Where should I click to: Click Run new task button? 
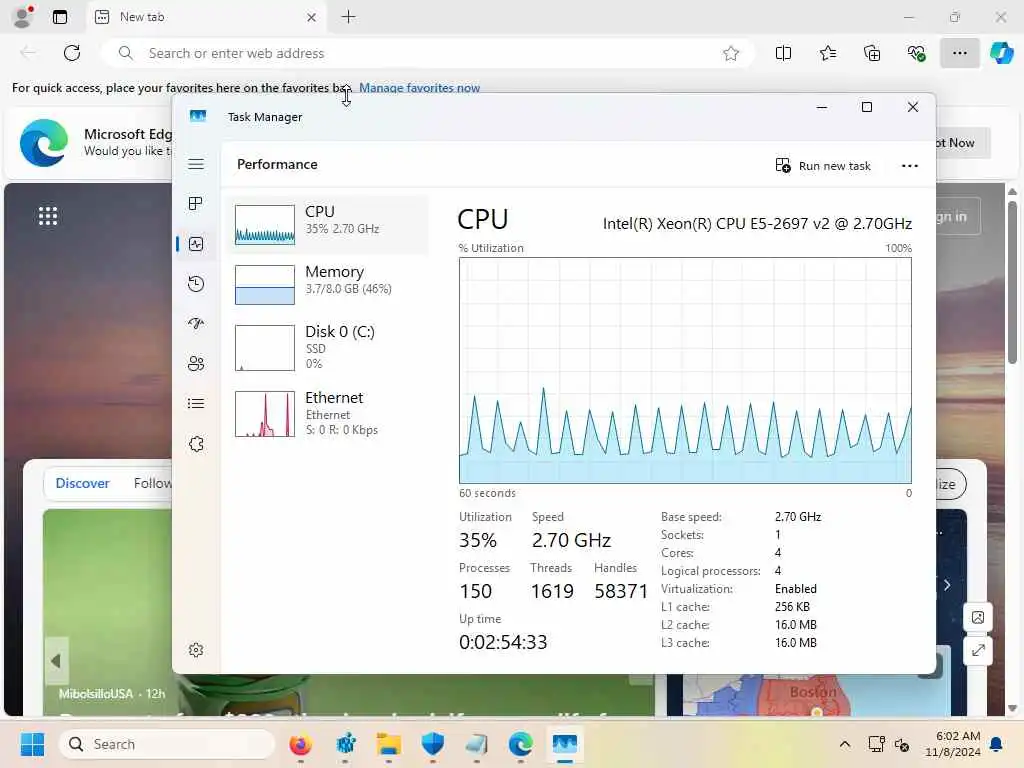click(x=823, y=166)
